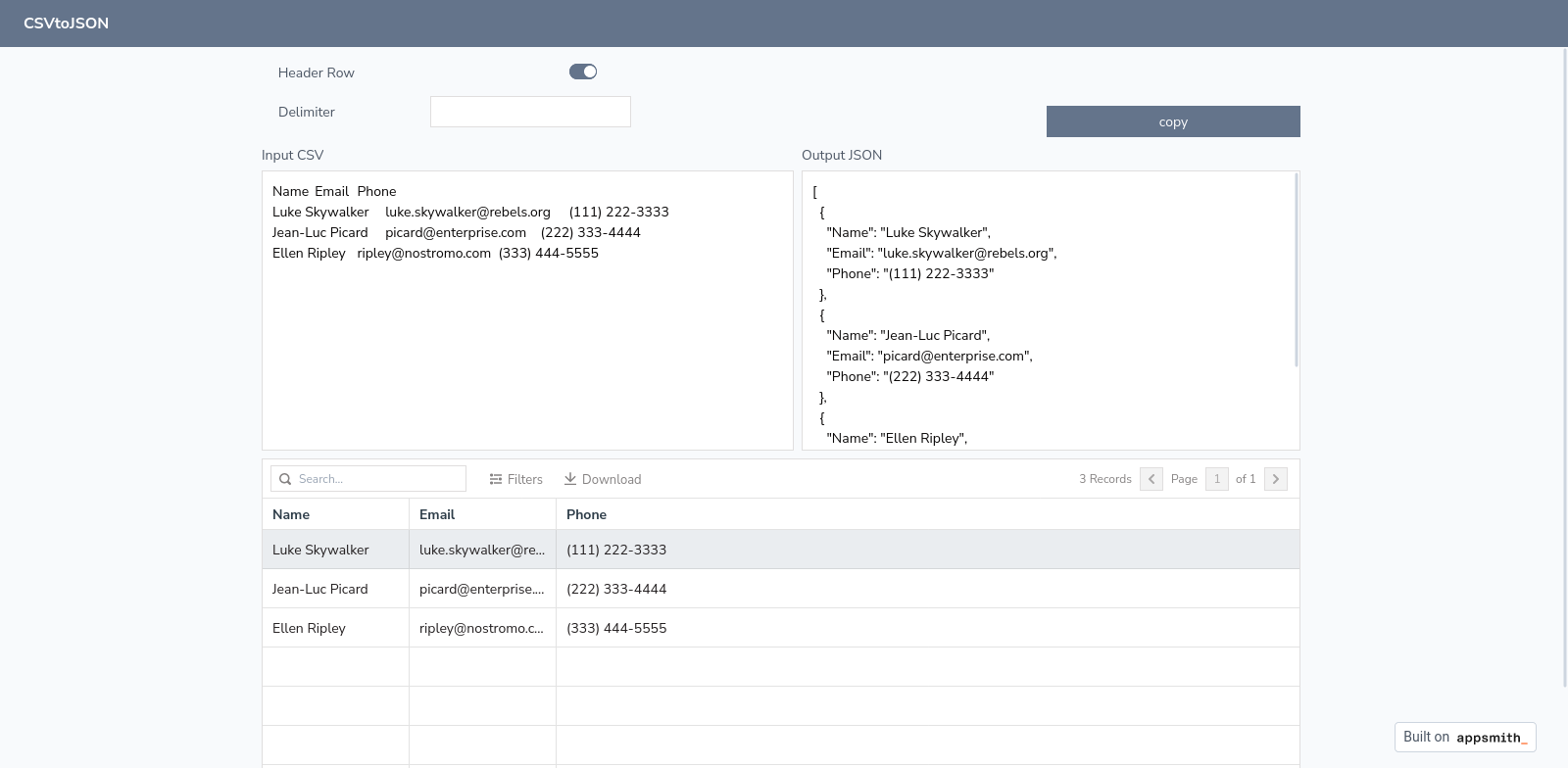Select the Jean-Luc Picard table row

[x=320, y=589]
